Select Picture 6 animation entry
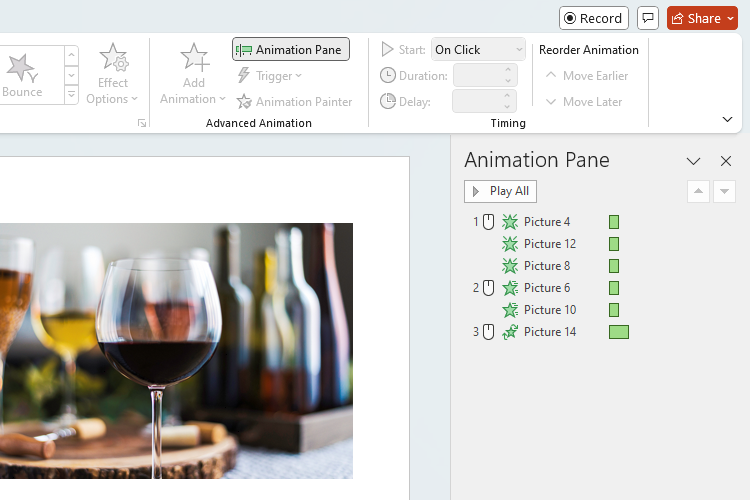Screen dimensions: 750x500 [x=547, y=288]
